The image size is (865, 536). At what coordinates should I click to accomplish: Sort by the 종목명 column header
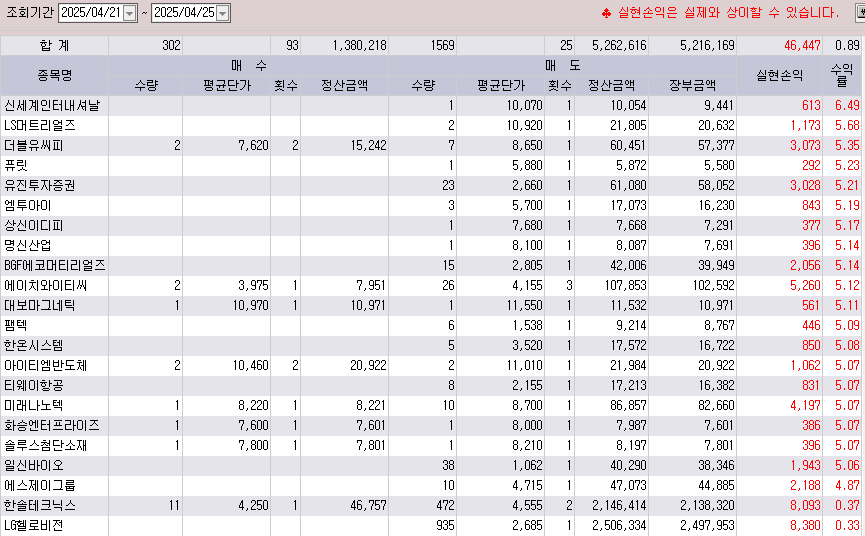pos(55,75)
